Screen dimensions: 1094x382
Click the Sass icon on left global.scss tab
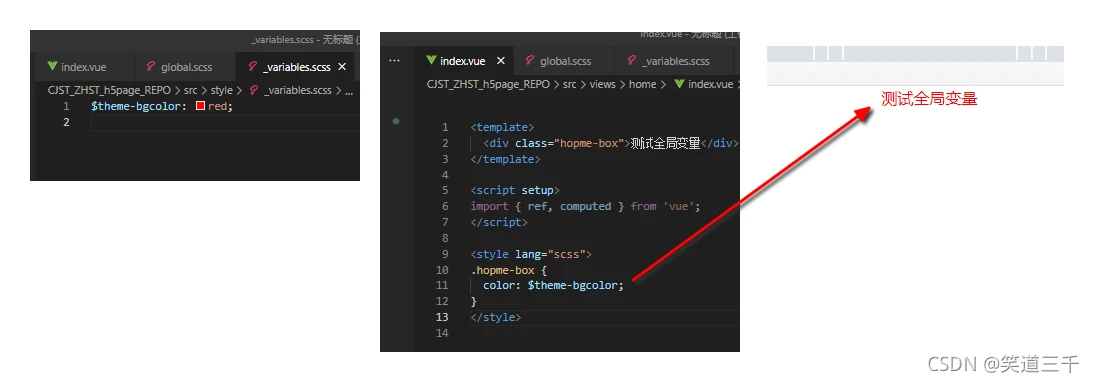tap(151, 67)
